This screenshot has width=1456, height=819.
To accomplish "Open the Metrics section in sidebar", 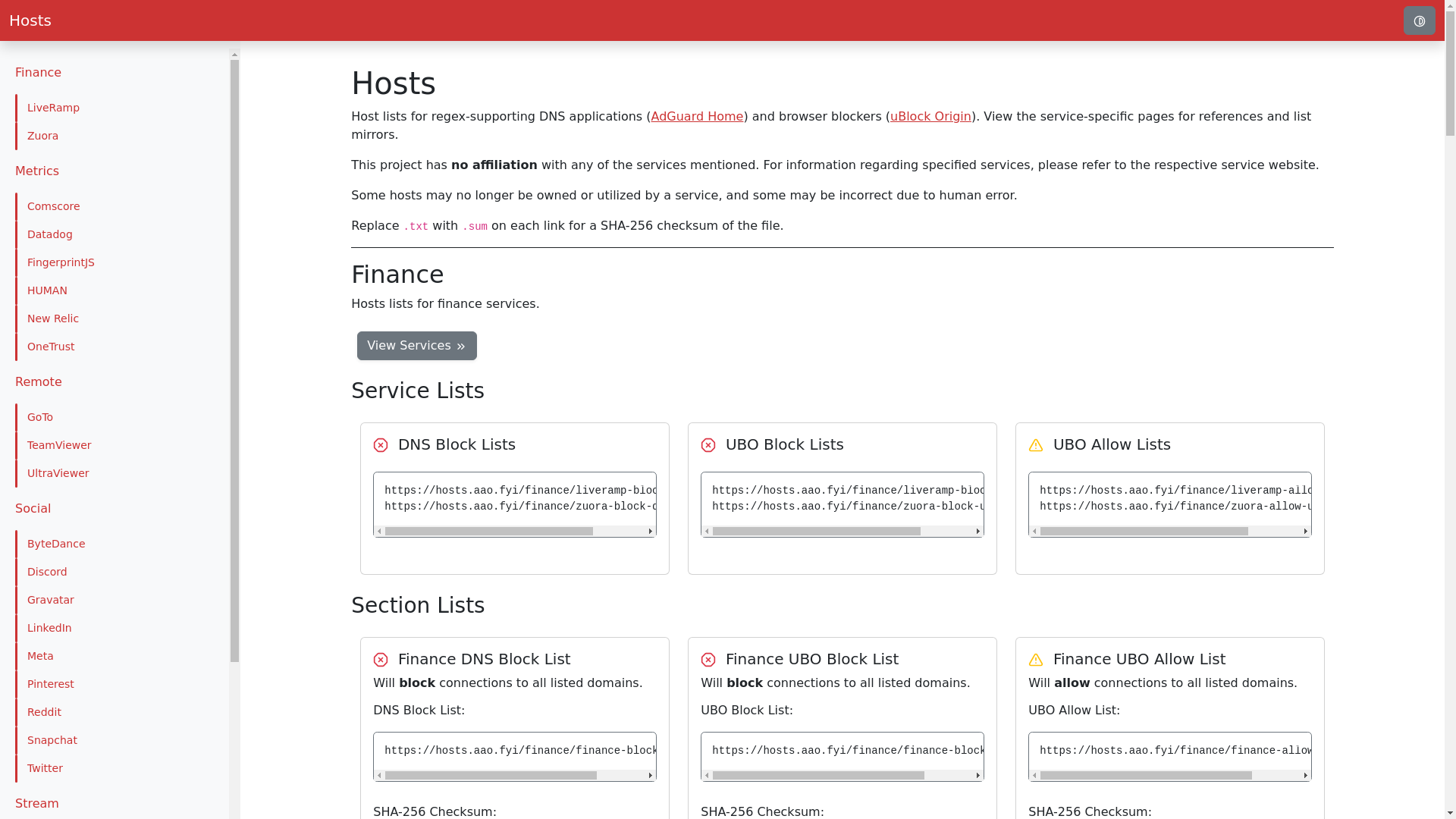I will click(x=37, y=171).
